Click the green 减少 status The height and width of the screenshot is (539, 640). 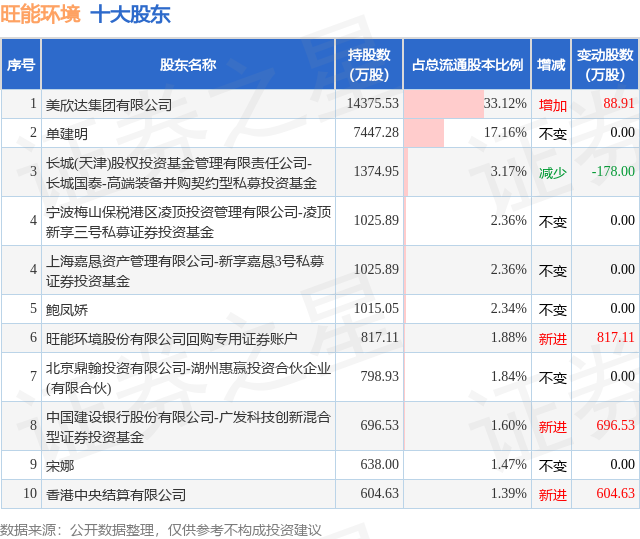pos(553,173)
